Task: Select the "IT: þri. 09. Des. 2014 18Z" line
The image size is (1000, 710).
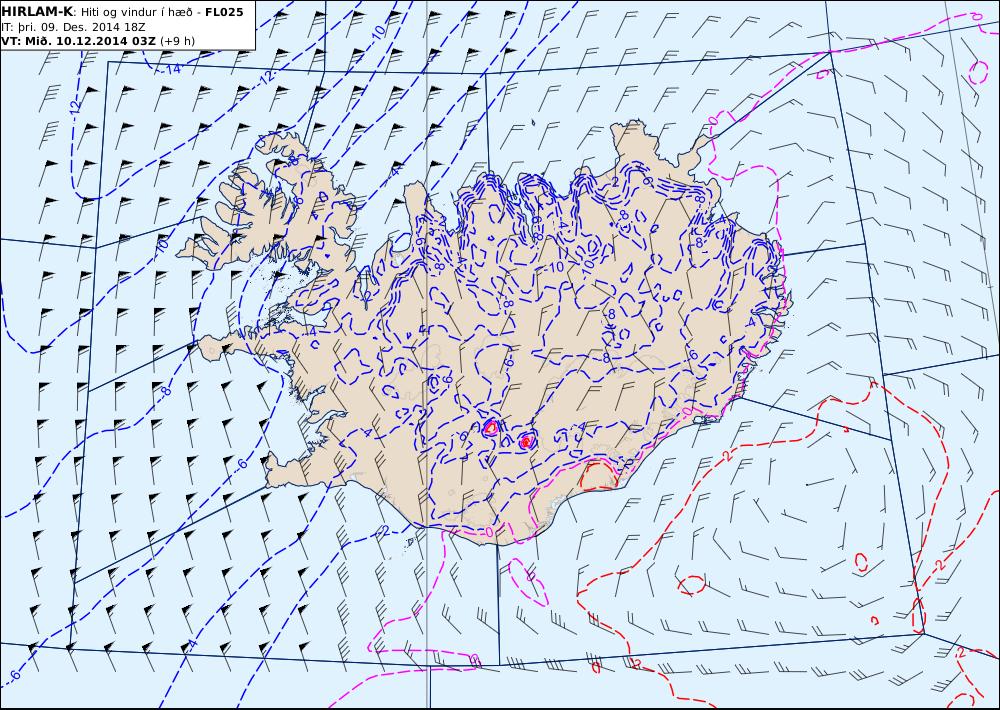Action: (x=75, y=27)
